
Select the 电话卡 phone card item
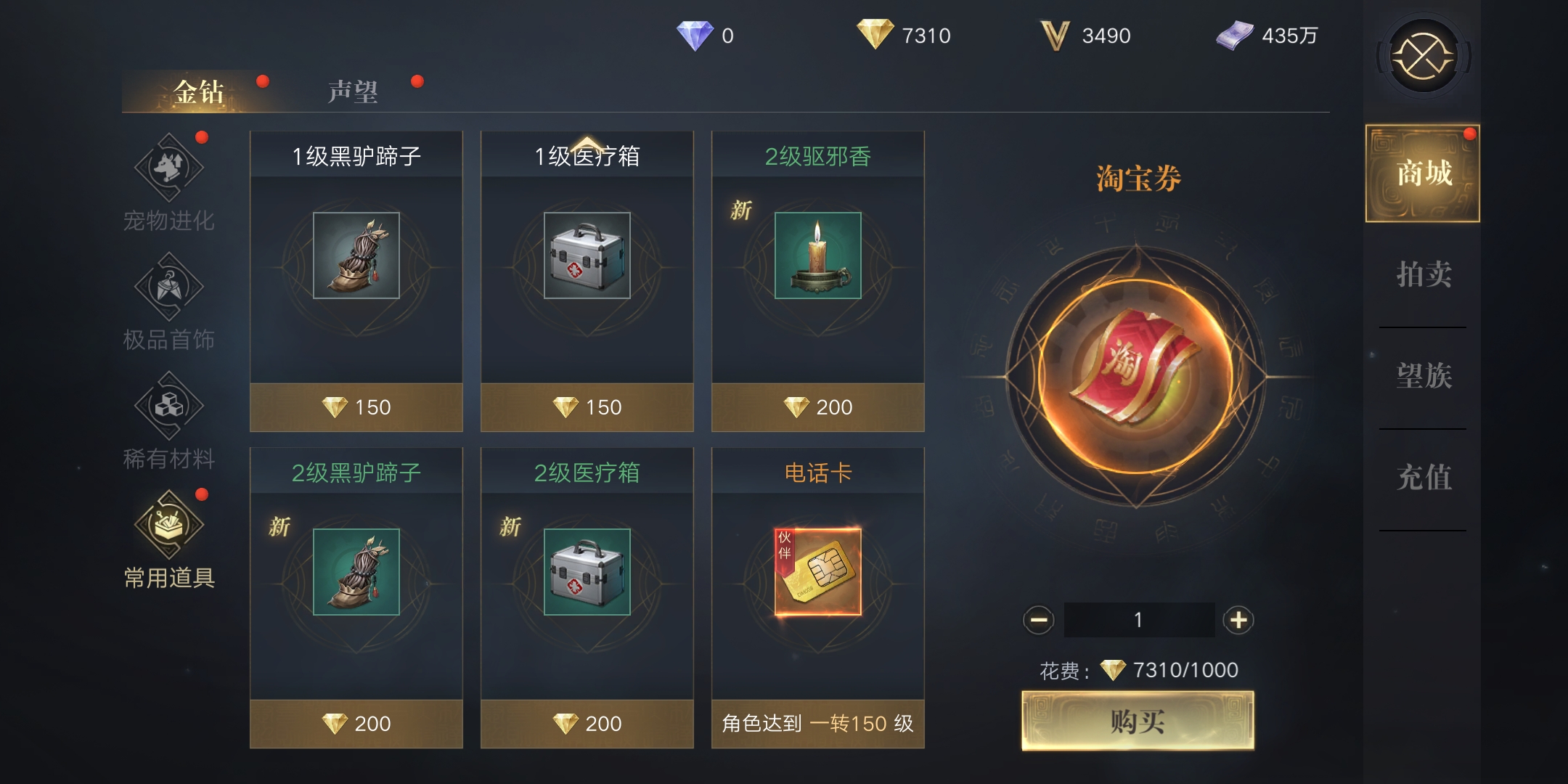[x=818, y=598]
